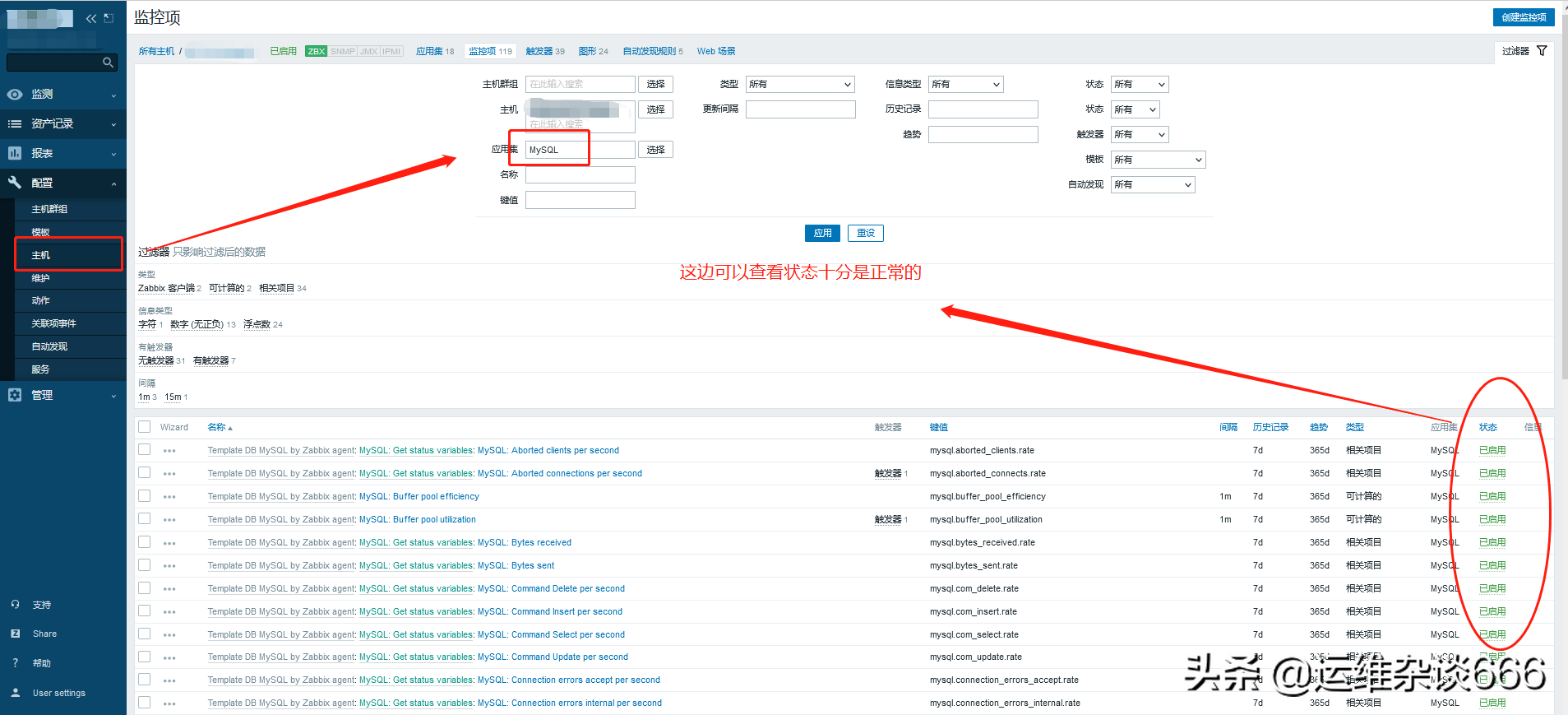Click 已启用 status of Bytes sent row
Viewport: 1568px width, 715px height.
point(1492,565)
